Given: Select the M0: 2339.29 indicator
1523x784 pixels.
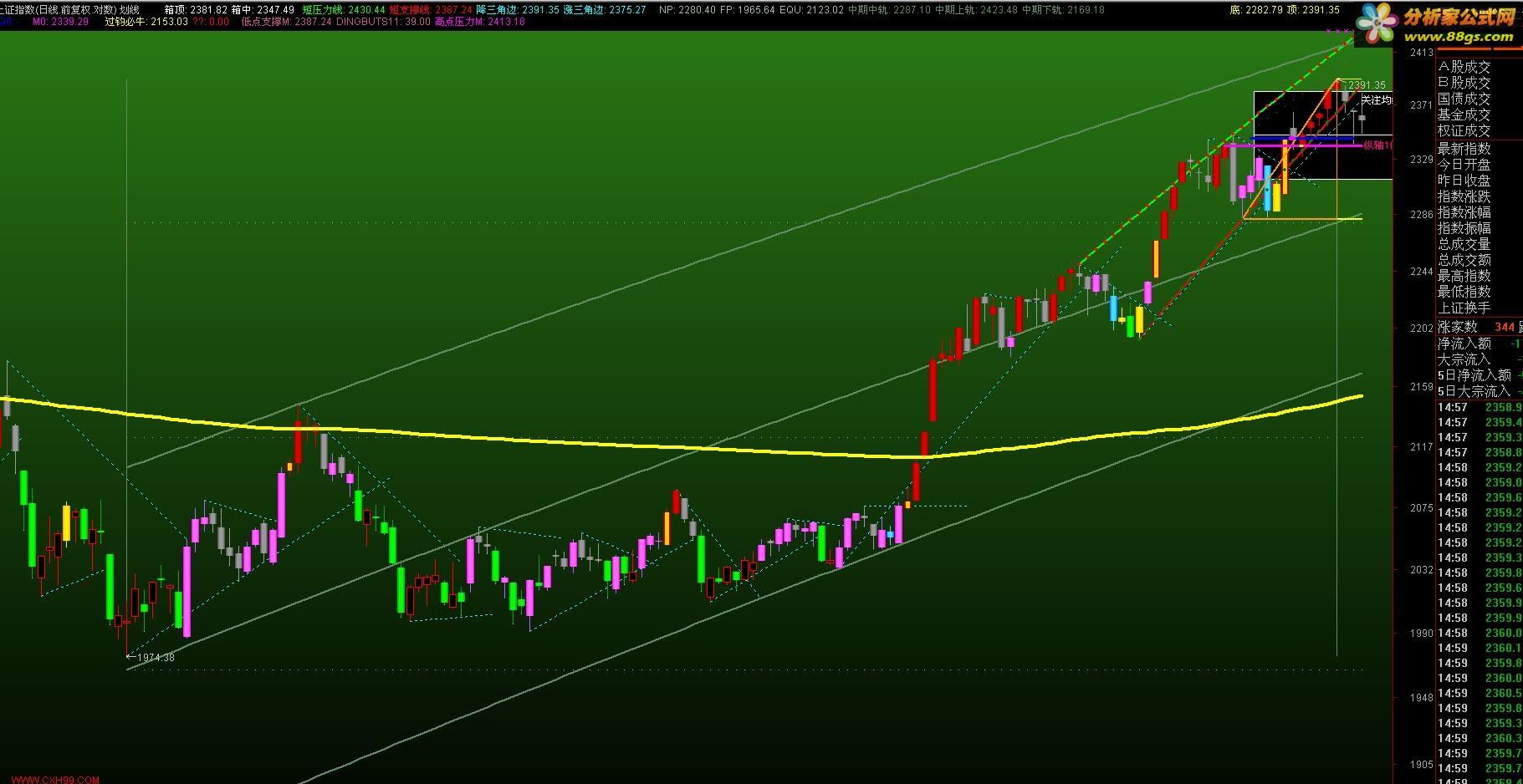Looking at the screenshot, I should [60, 22].
